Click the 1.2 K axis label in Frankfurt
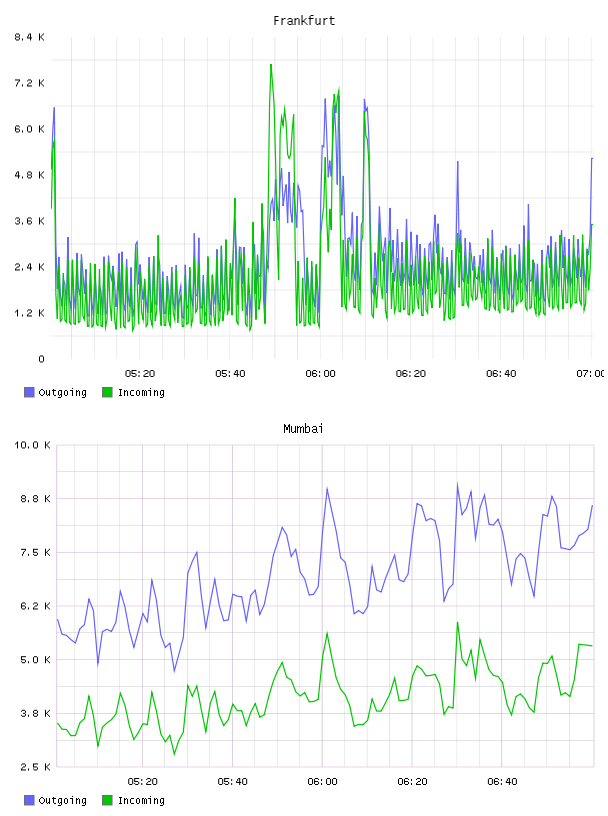The width and height of the screenshot is (608, 816). click(30, 313)
